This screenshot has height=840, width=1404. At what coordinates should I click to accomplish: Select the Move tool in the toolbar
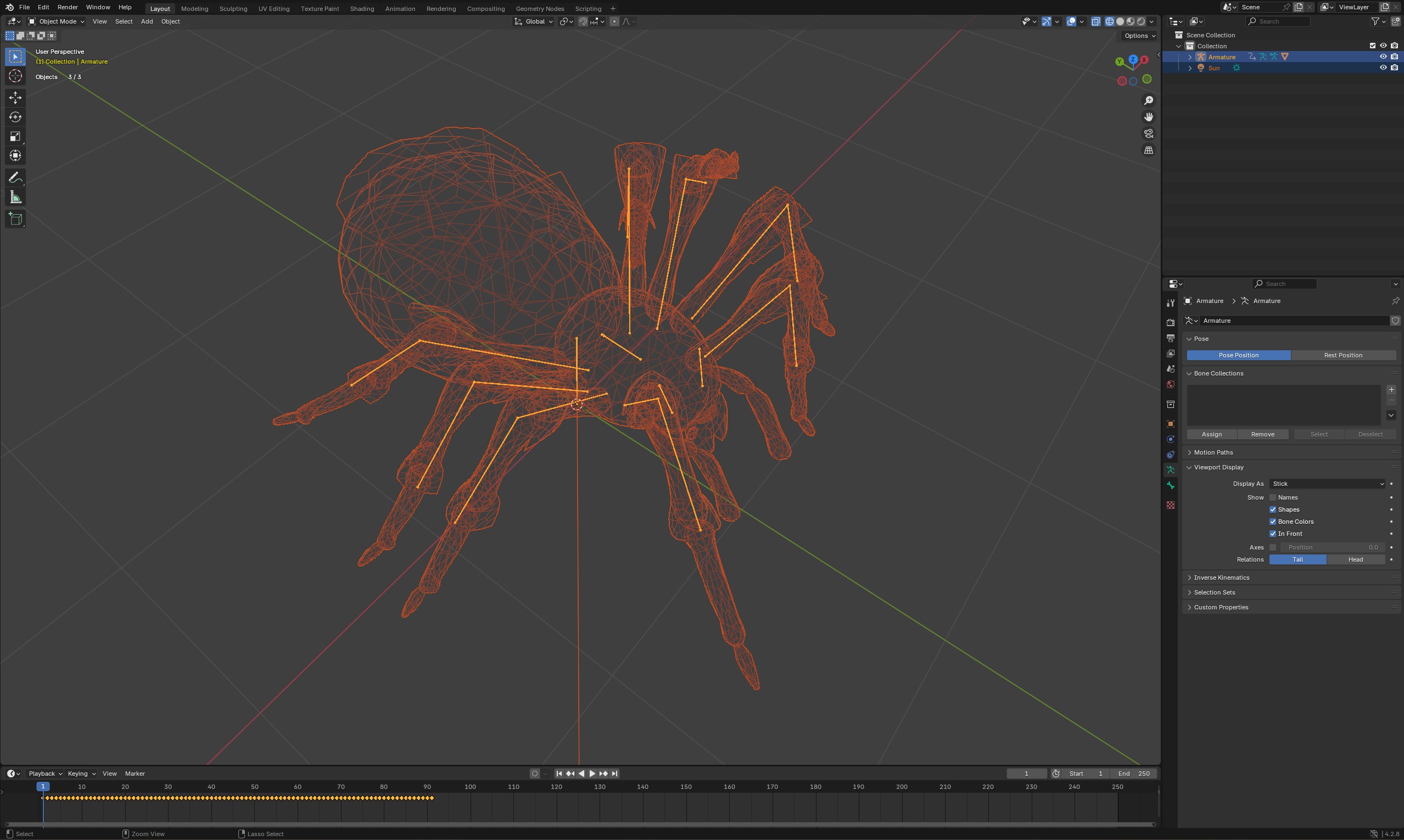point(15,97)
